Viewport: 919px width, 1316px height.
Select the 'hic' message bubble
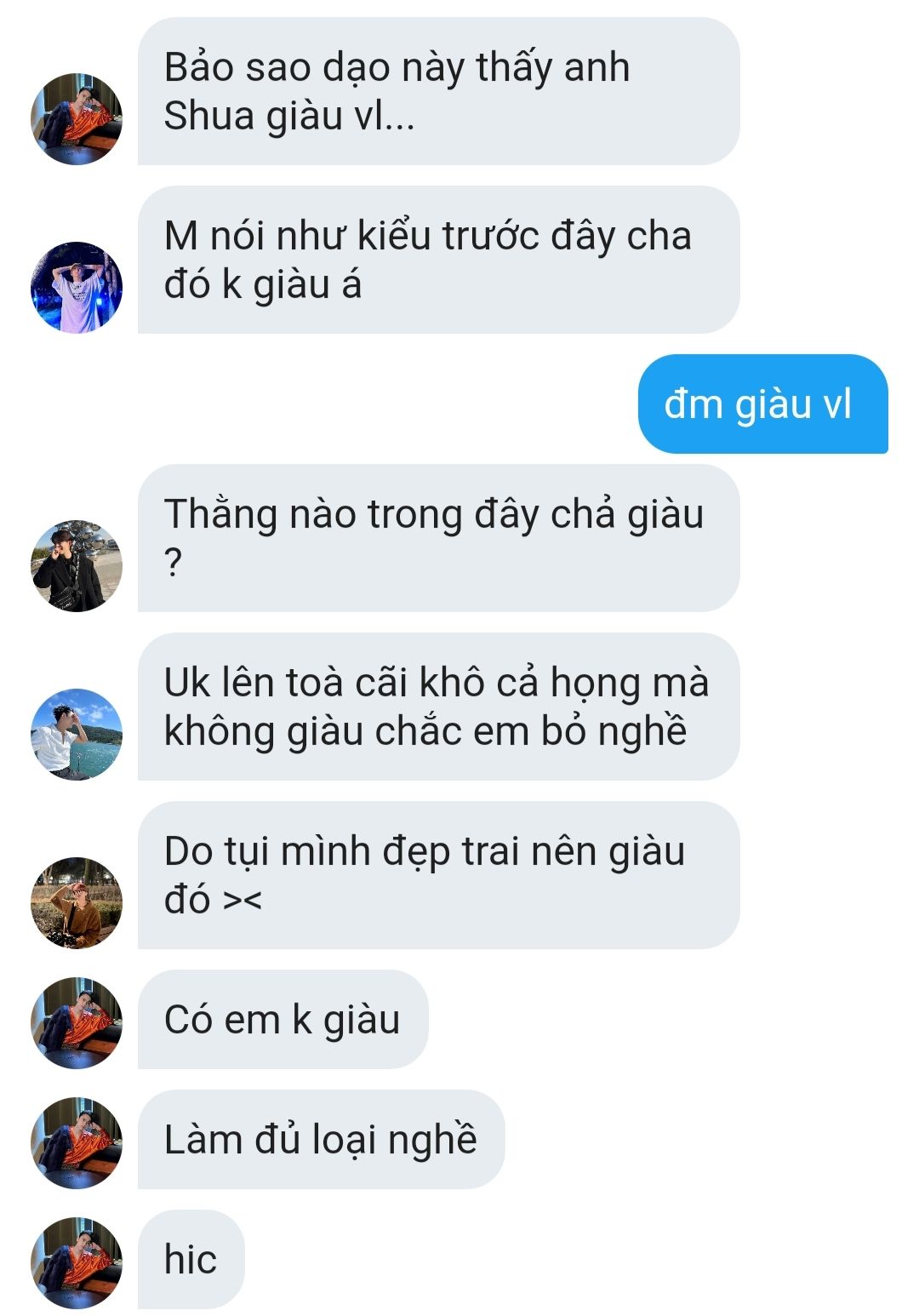(191, 1260)
